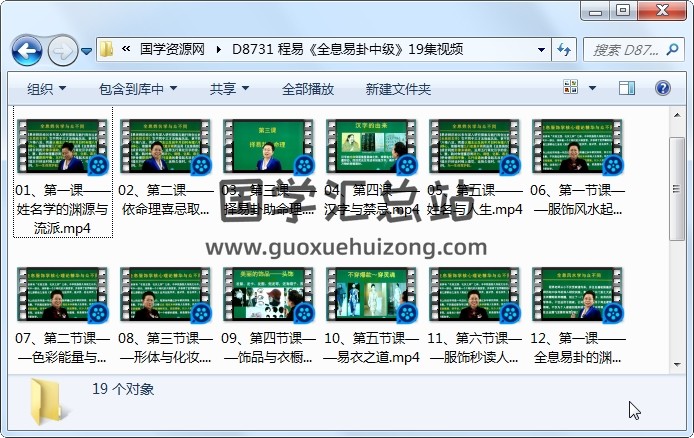
Task: Click file name 02、第二课 依命理喜忌取
Action: [x=166, y=200]
